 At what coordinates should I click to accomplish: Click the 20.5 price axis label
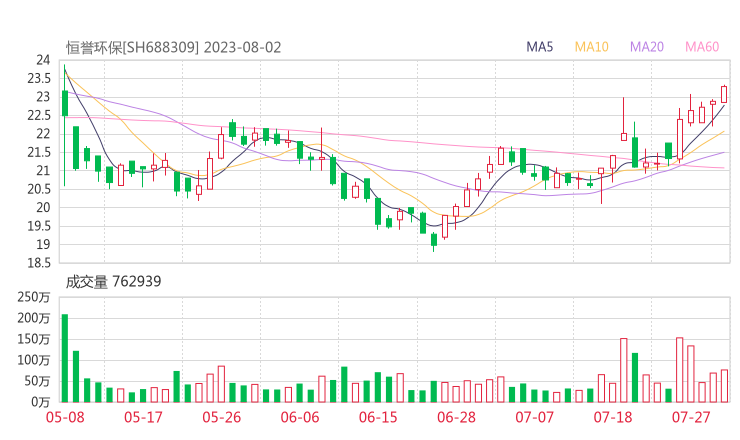click(39, 189)
